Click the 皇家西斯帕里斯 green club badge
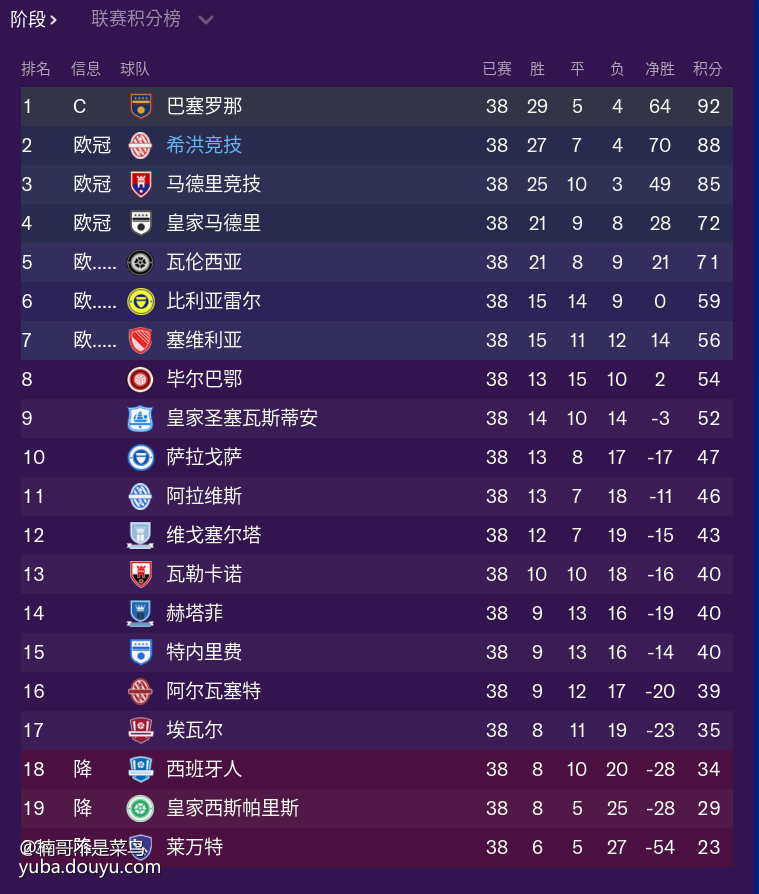Image resolution: width=759 pixels, height=894 pixels. coord(140,808)
